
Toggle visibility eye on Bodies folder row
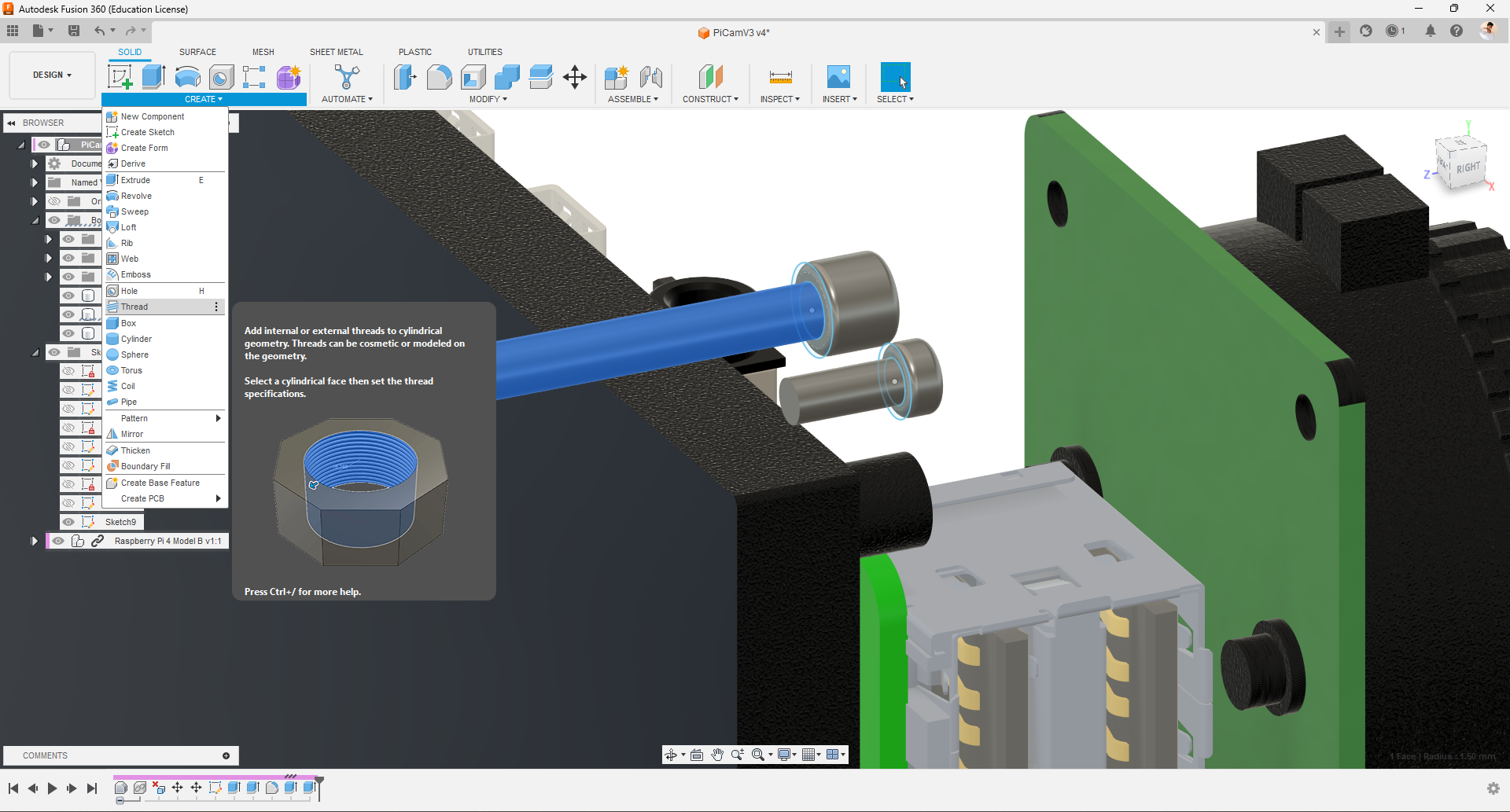[x=54, y=220]
